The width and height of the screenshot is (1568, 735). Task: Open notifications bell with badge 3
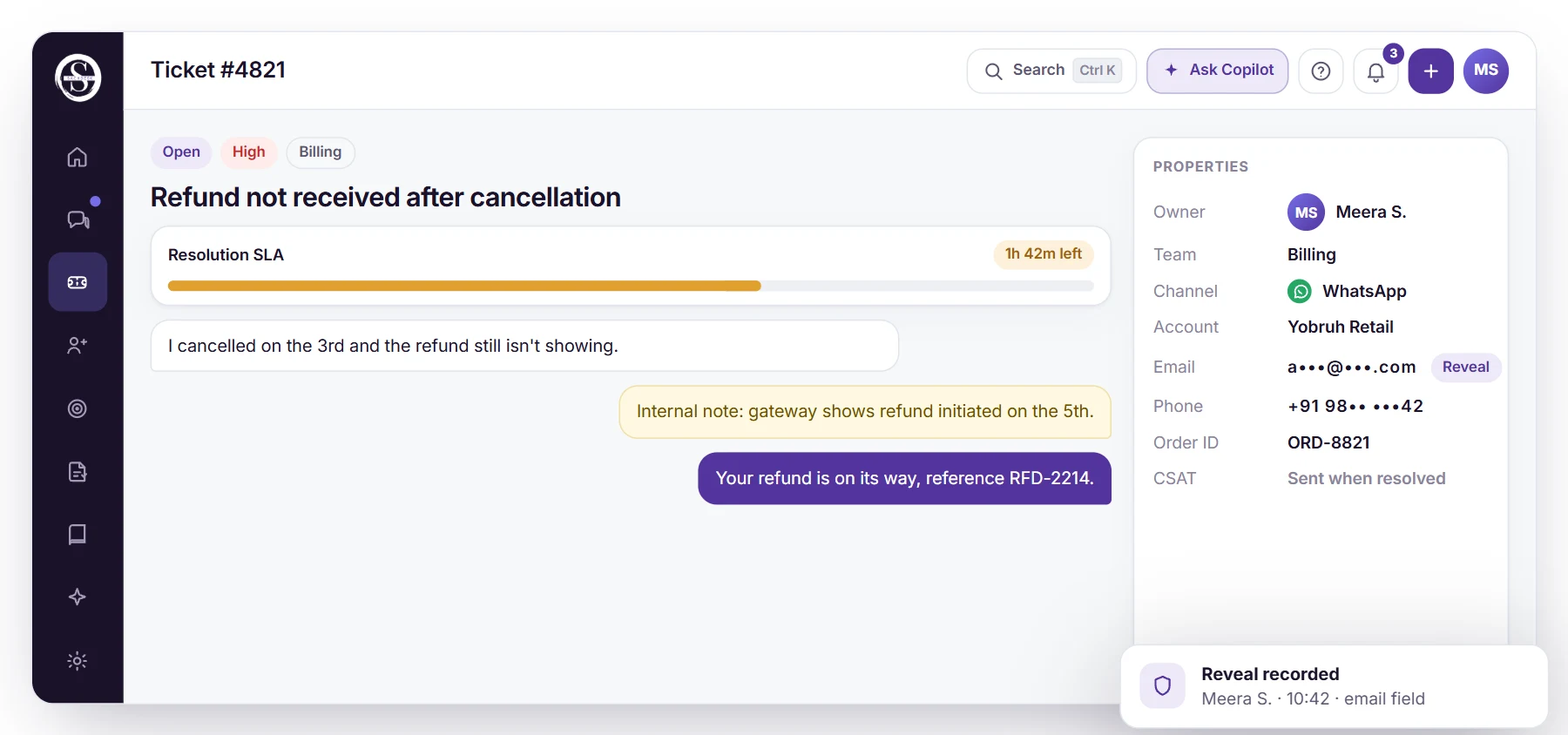1375,71
